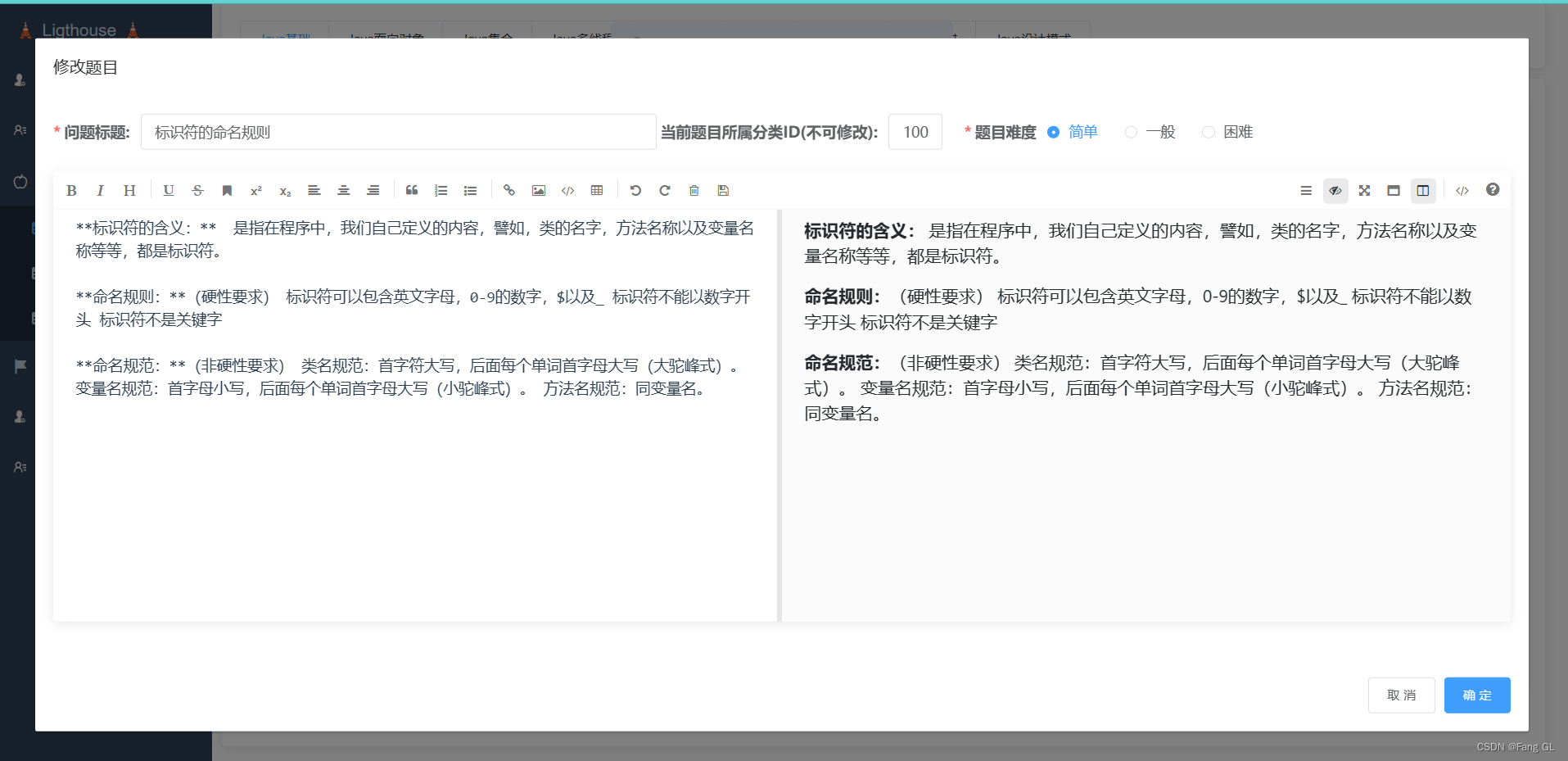Open the navigation table of contents icon
The height and width of the screenshot is (761, 1568).
[x=1306, y=190]
